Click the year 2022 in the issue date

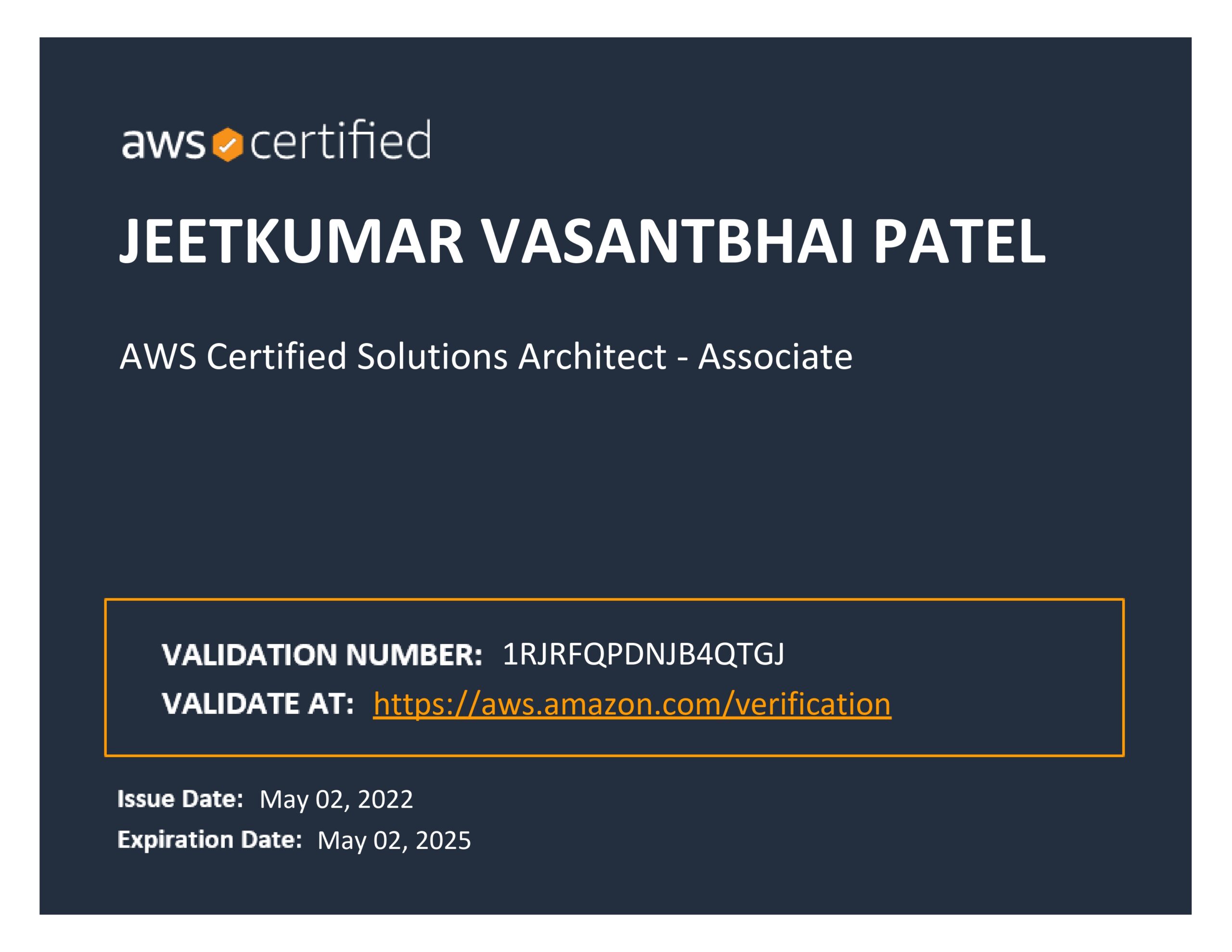click(385, 799)
